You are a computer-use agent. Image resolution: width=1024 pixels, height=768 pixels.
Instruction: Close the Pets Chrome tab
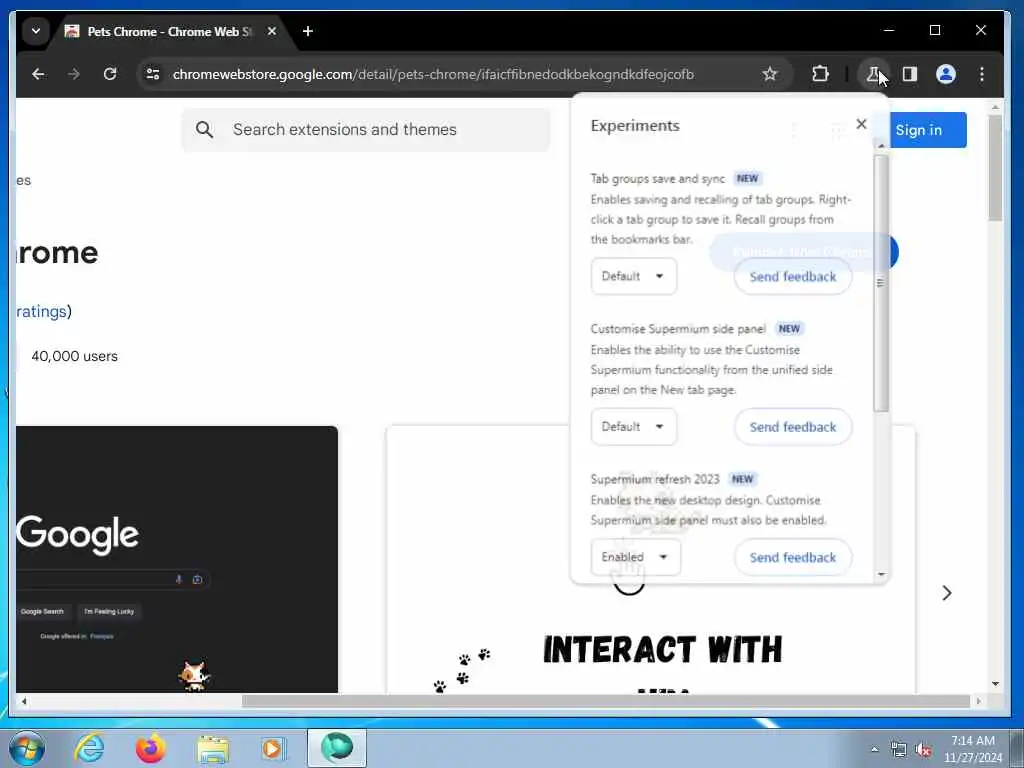[x=272, y=31]
